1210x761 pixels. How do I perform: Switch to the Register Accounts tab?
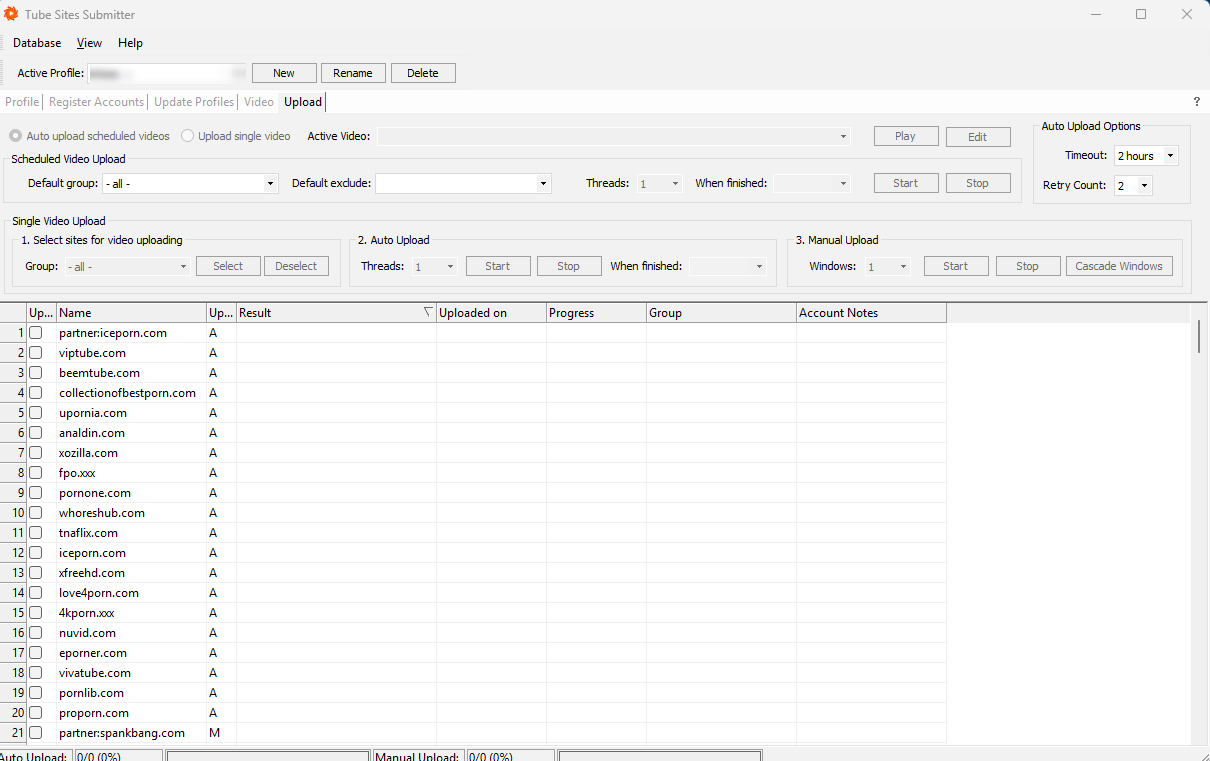coord(96,102)
